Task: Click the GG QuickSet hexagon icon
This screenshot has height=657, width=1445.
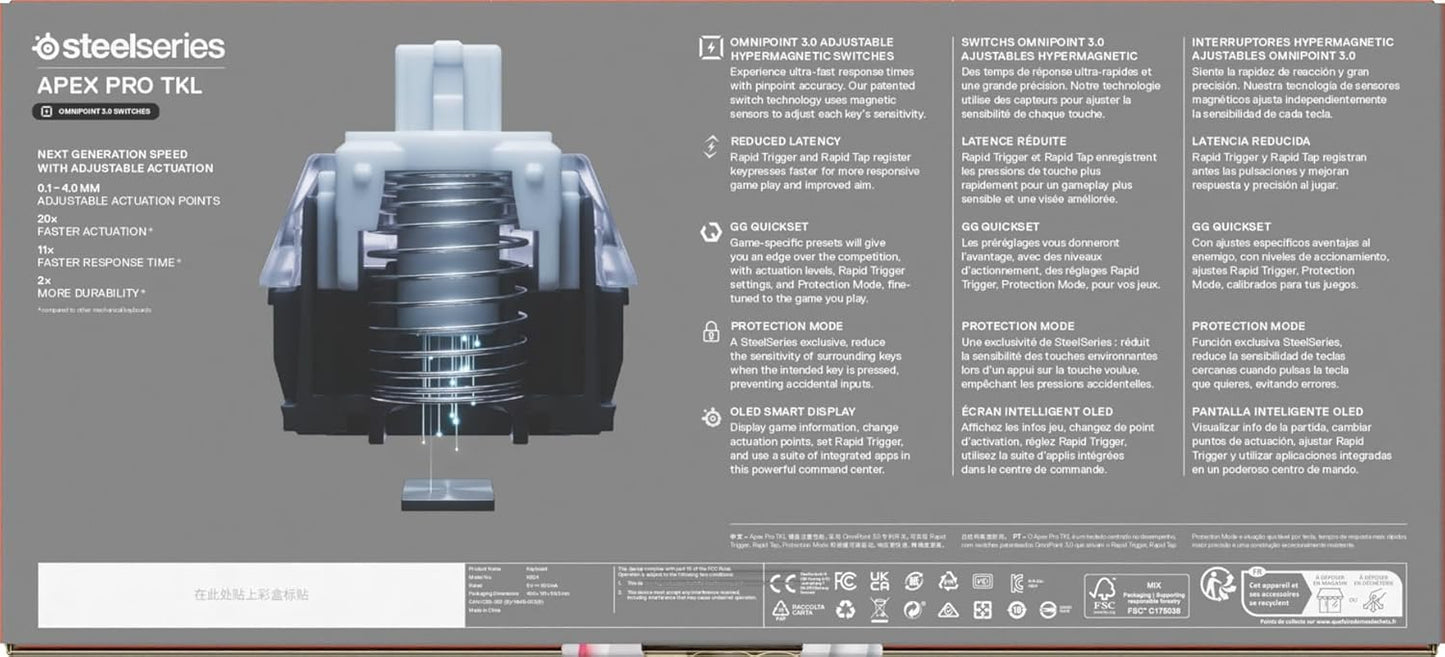Action: point(711,232)
